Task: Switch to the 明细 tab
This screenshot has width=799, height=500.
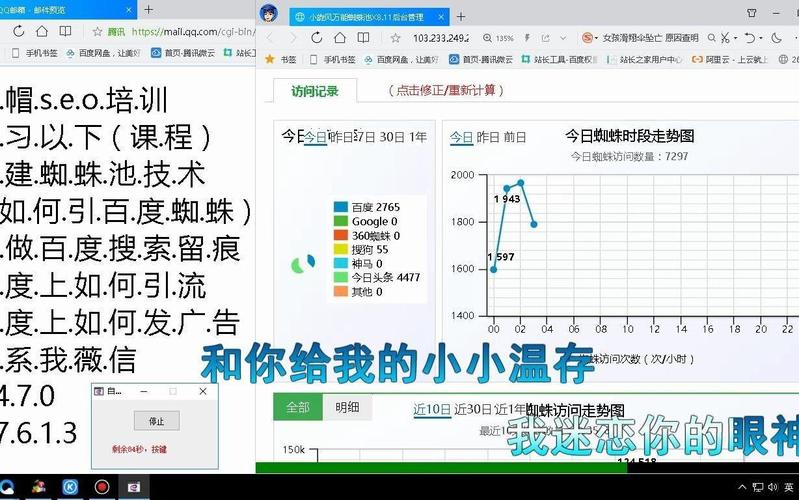Action: pyautogui.click(x=348, y=407)
